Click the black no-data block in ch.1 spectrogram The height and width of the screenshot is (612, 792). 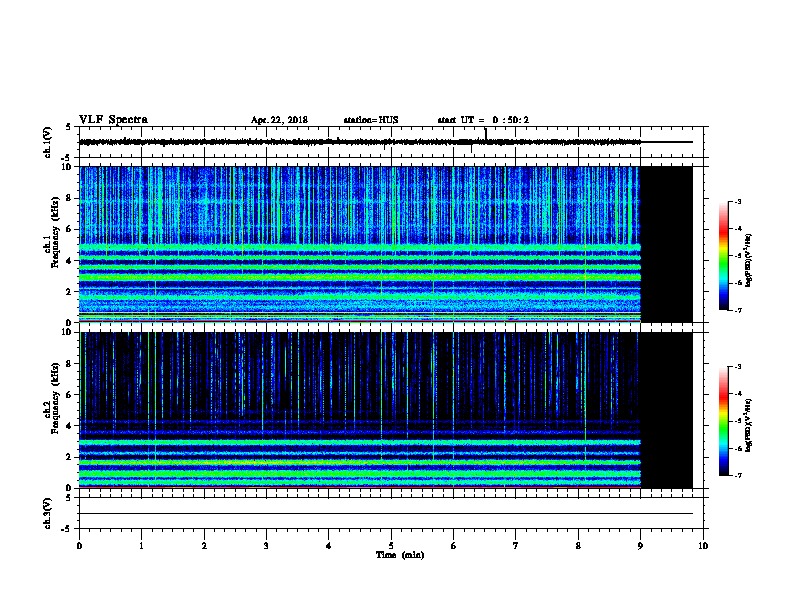click(666, 244)
